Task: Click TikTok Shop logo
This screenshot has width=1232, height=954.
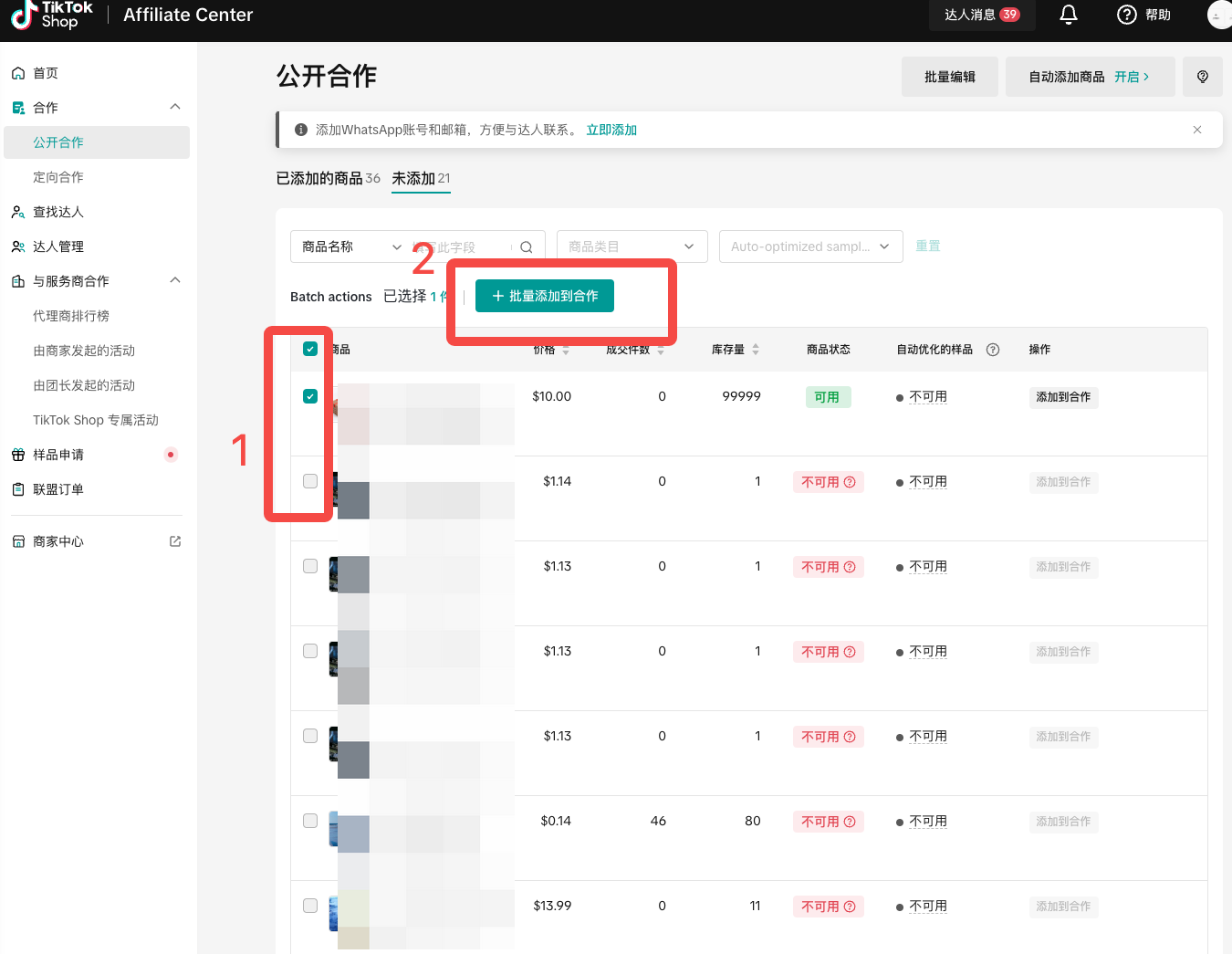Action: coord(52,16)
